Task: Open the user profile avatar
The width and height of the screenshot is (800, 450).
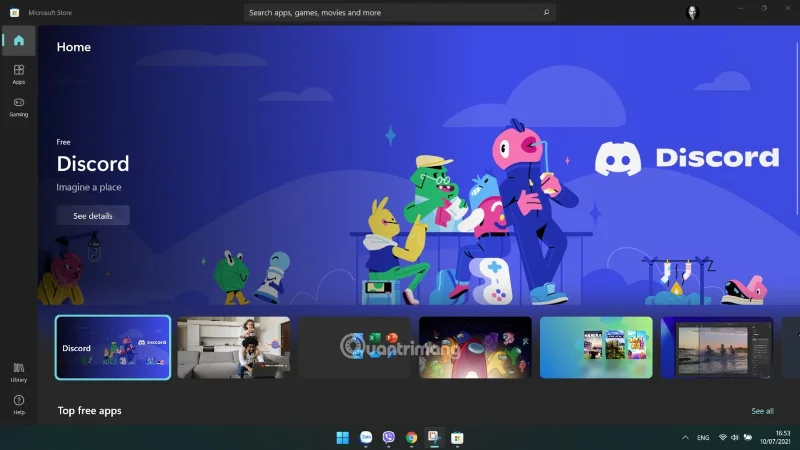Action: [692, 13]
